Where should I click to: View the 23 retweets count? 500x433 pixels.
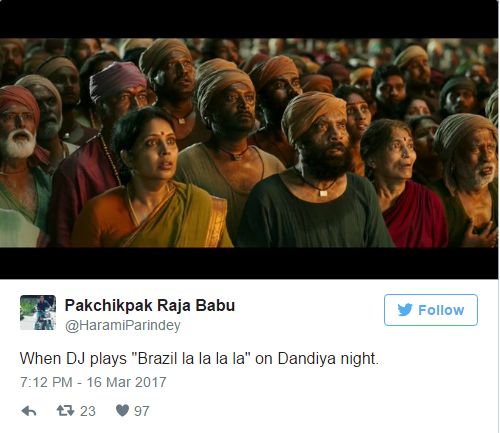[x=88, y=411]
